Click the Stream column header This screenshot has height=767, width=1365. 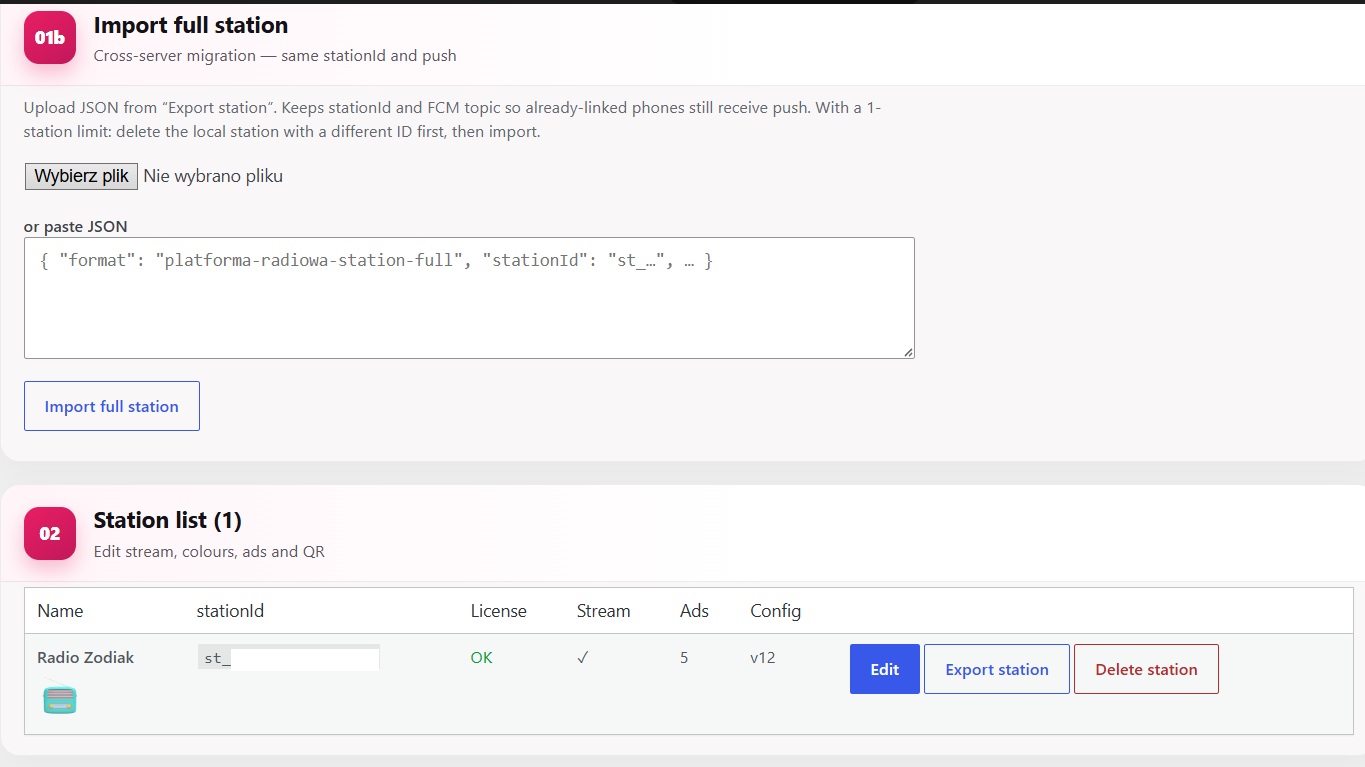tap(604, 610)
